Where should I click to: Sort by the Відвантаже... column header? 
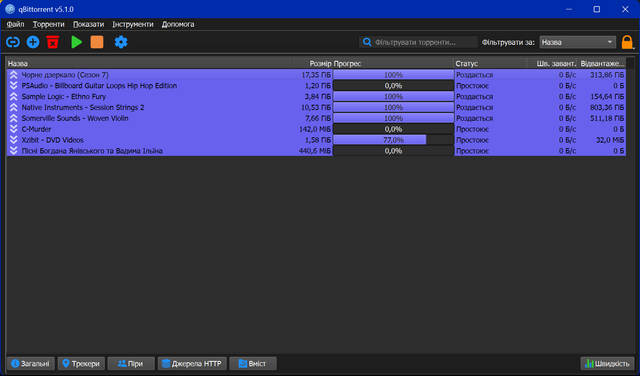602,63
